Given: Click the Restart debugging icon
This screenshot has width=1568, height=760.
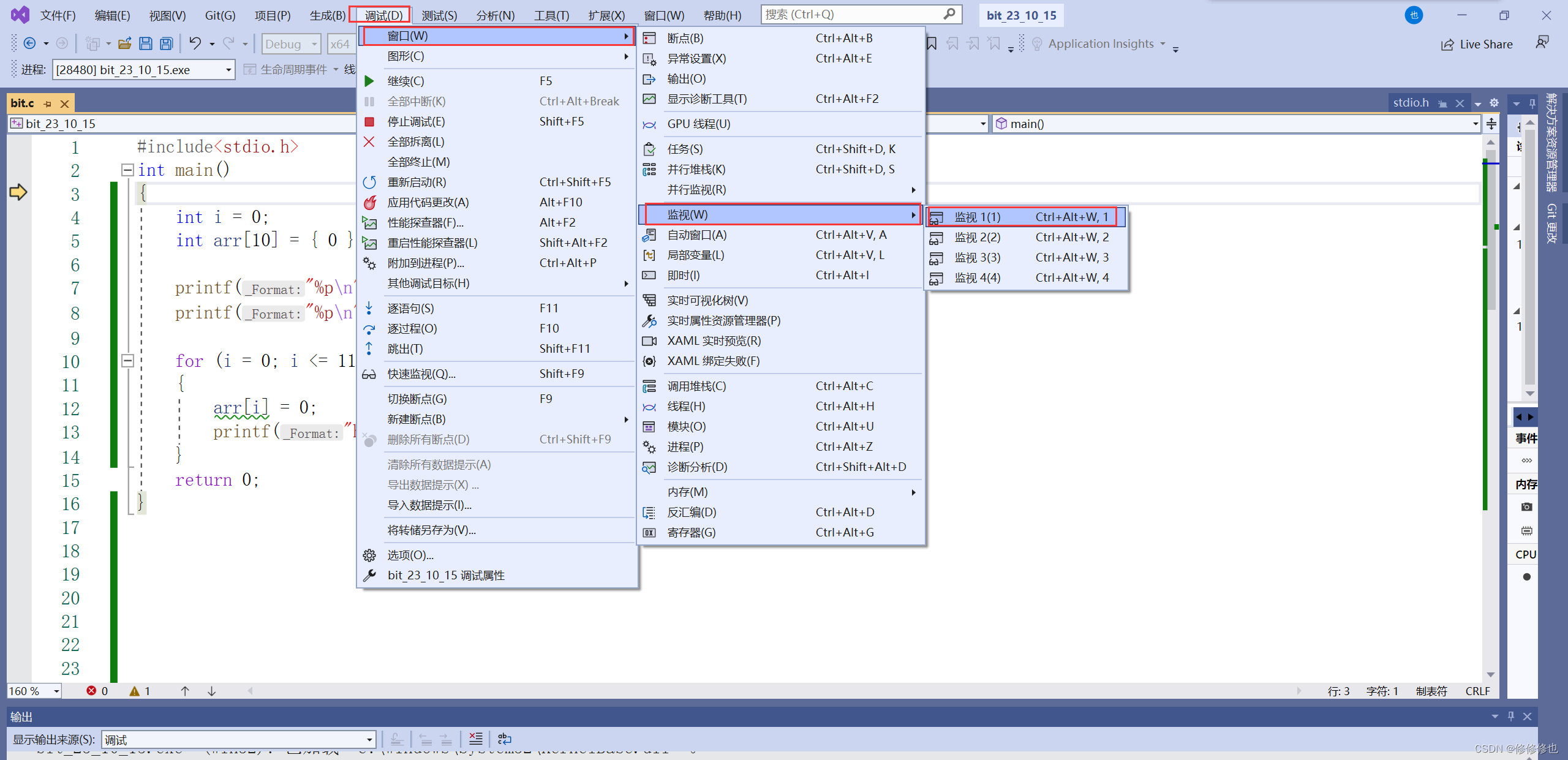Looking at the screenshot, I should click(369, 182).
